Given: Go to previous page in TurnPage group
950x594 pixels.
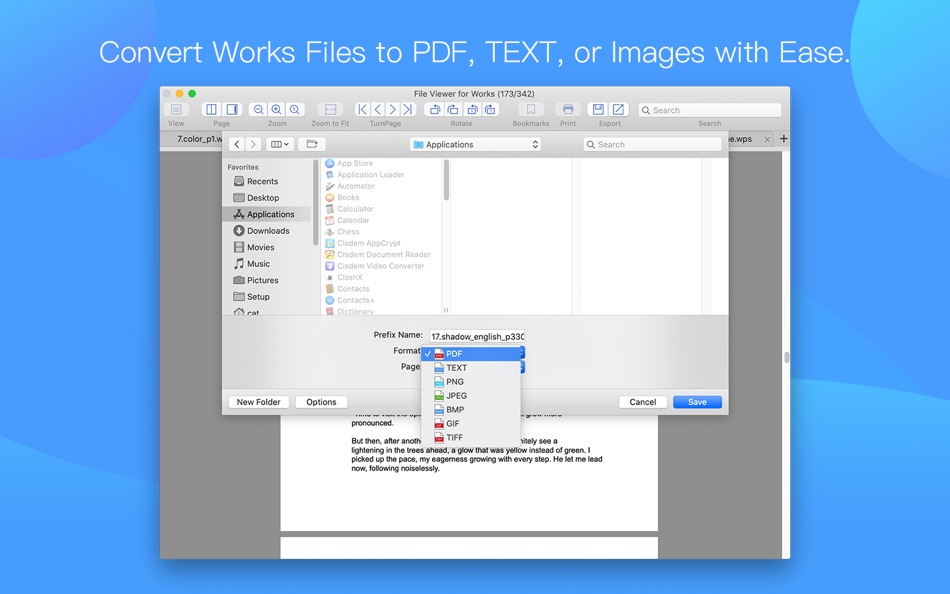Looking at the screenshot, I should (x=377, y=110).
